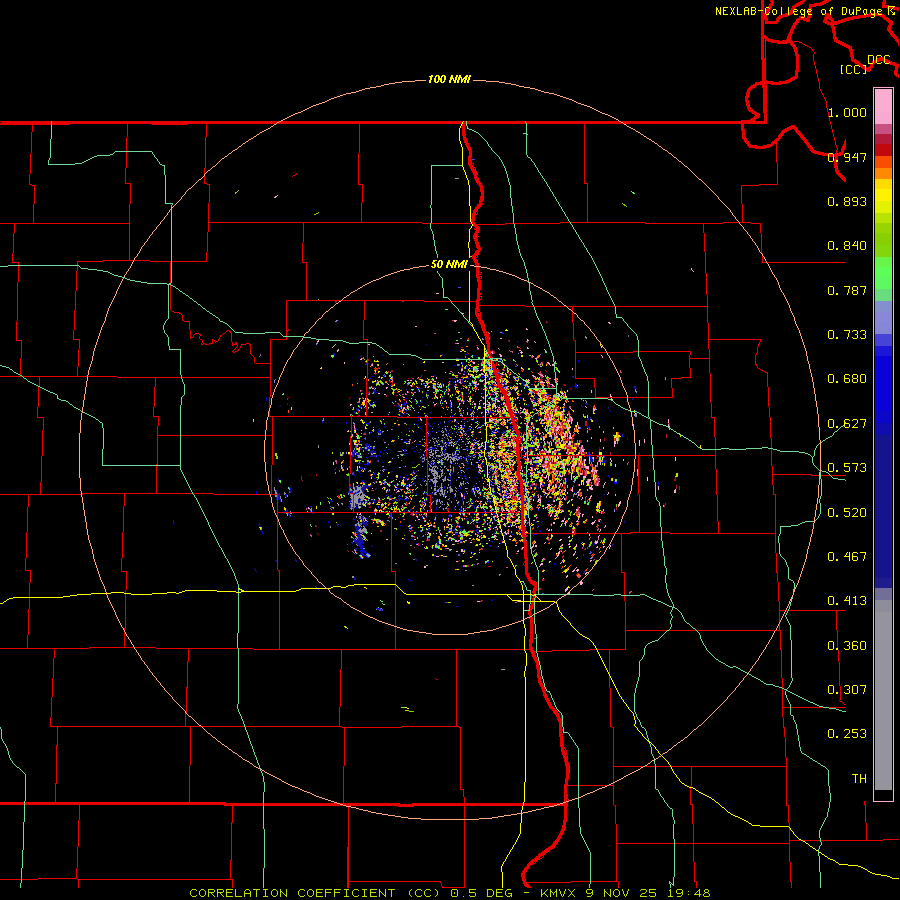
Task: Click the 9 NOV 25 date text
Action: [624, 893]
